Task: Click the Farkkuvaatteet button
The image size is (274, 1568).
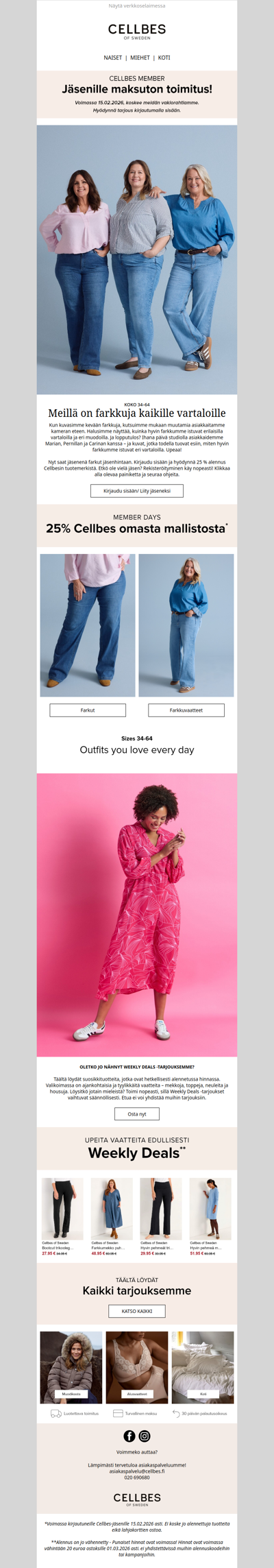Action: (x=186, y=710)
